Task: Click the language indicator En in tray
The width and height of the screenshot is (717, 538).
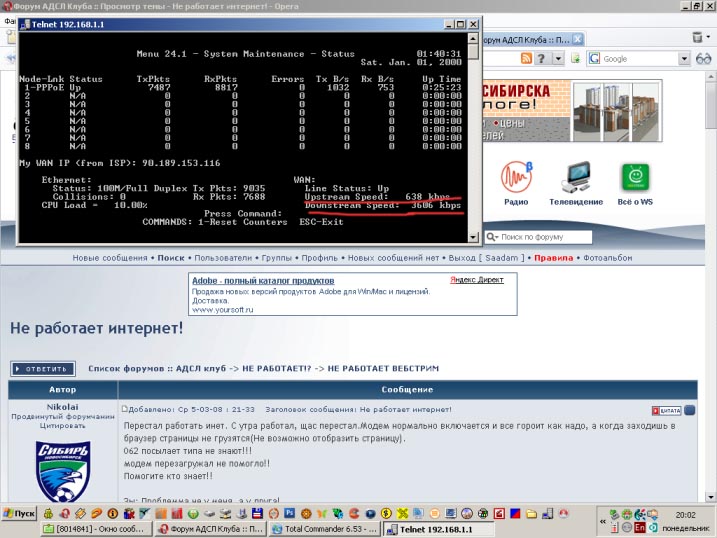Action: coord(641,528)
